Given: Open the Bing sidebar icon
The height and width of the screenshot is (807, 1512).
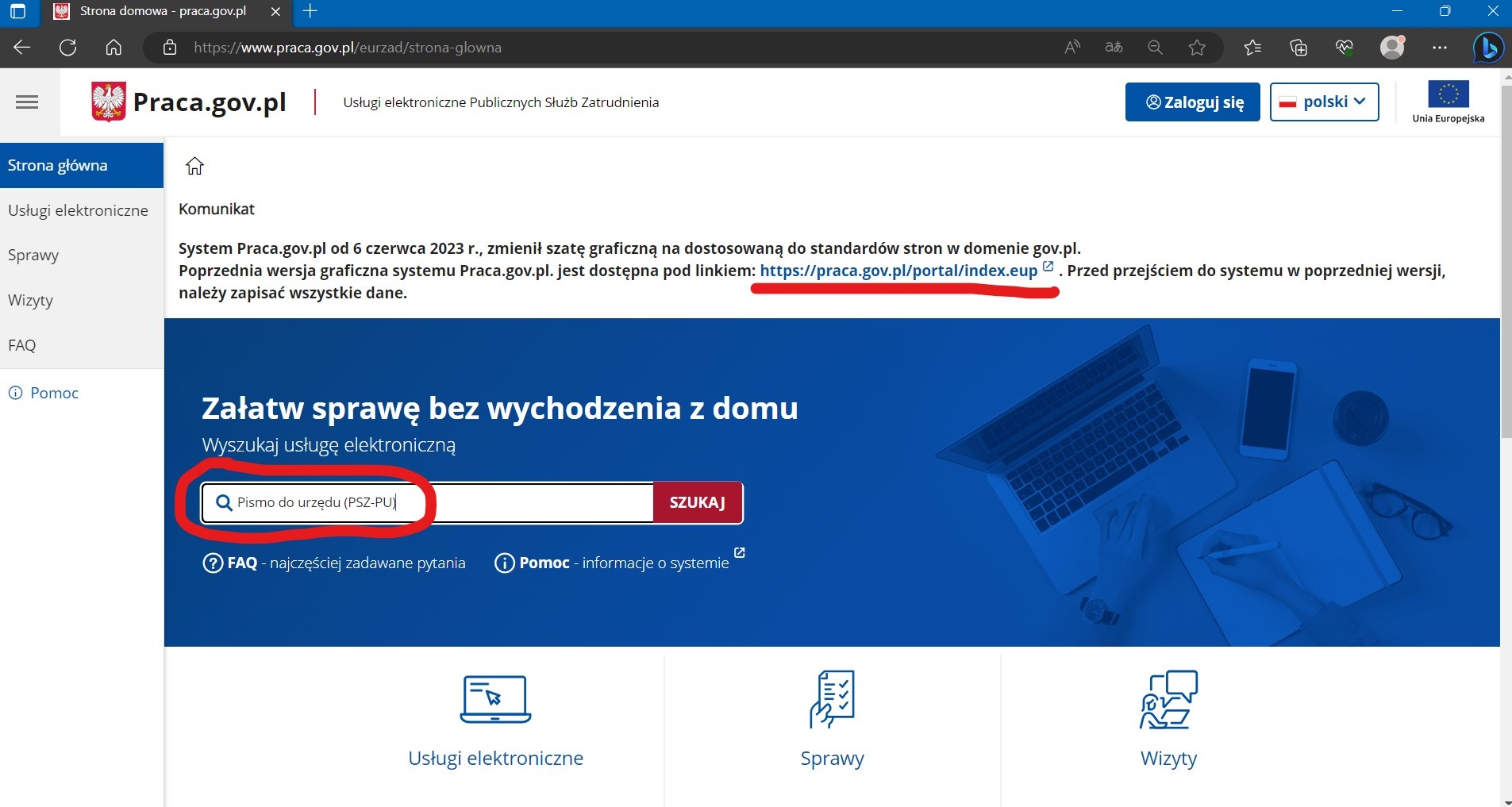Looking at the screenshot, I should click(x=1488, y=48).
